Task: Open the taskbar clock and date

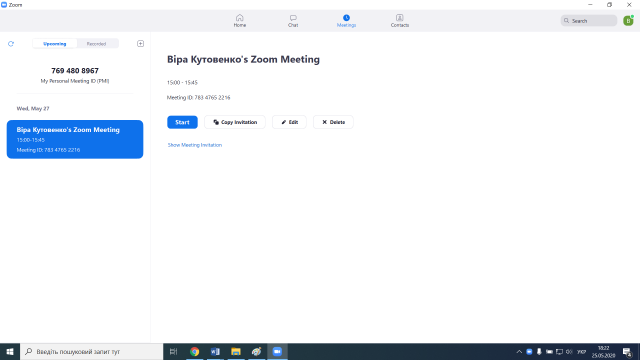Action: (x=603, y=351)
